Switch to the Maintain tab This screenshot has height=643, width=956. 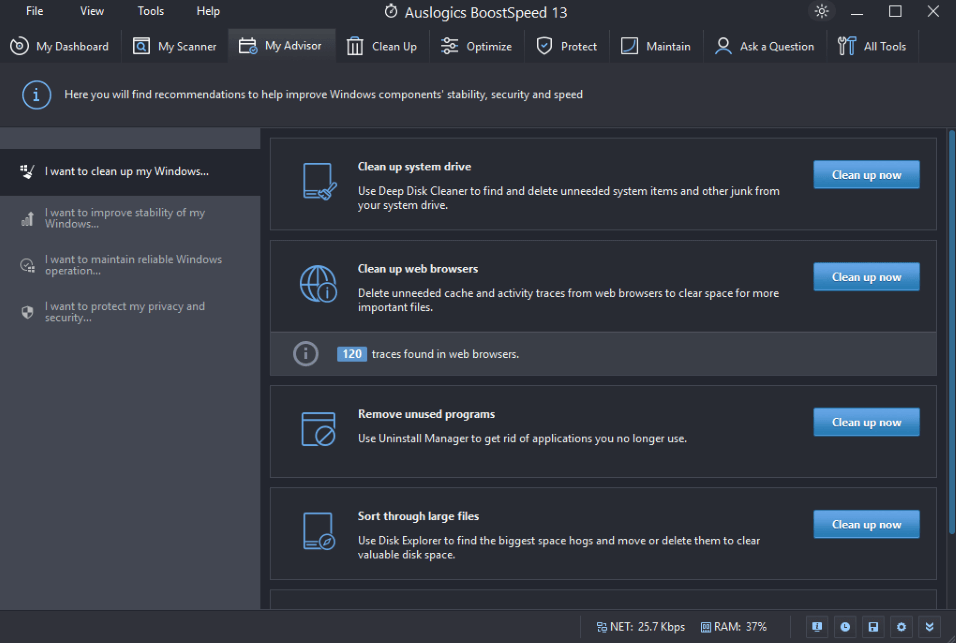pos(655,46)
